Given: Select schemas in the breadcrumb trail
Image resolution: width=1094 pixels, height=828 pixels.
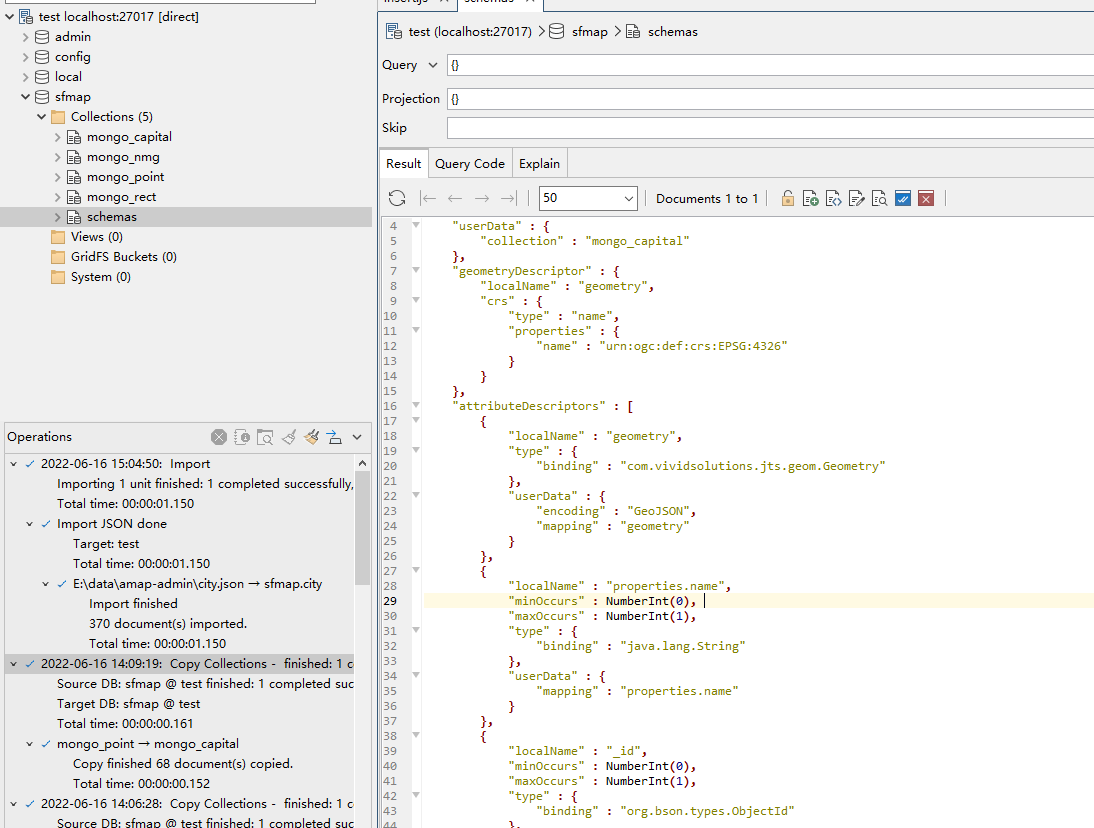Looking at the screenshot, I should coord(673,31).
